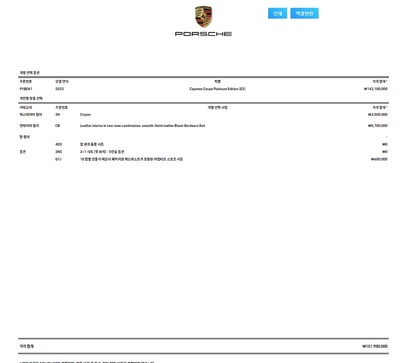Click the CB interior option code

pyautogui.click(x=57, y=126)
